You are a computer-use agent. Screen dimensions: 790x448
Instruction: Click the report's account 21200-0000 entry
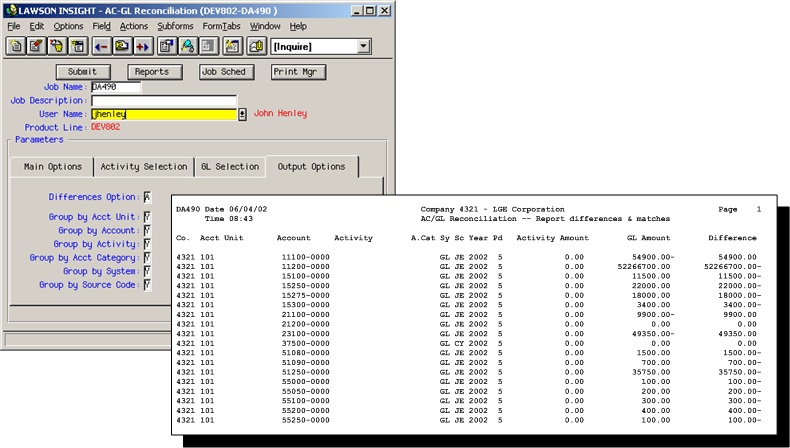coord(305,324)
